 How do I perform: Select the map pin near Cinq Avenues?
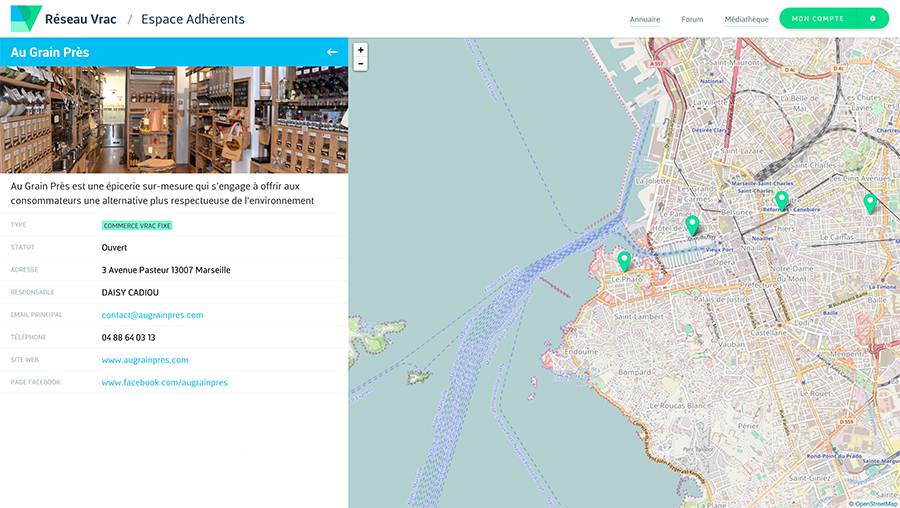(x=870, y=203)
